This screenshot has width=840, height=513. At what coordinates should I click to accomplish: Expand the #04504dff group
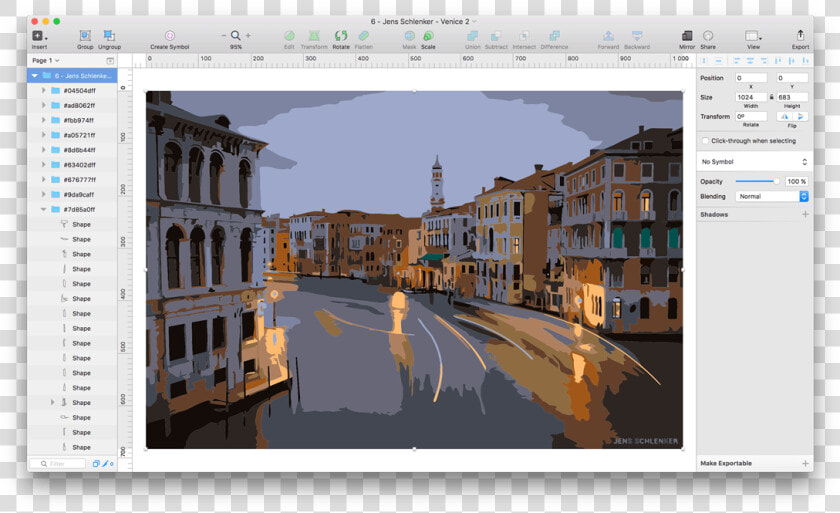43,90
